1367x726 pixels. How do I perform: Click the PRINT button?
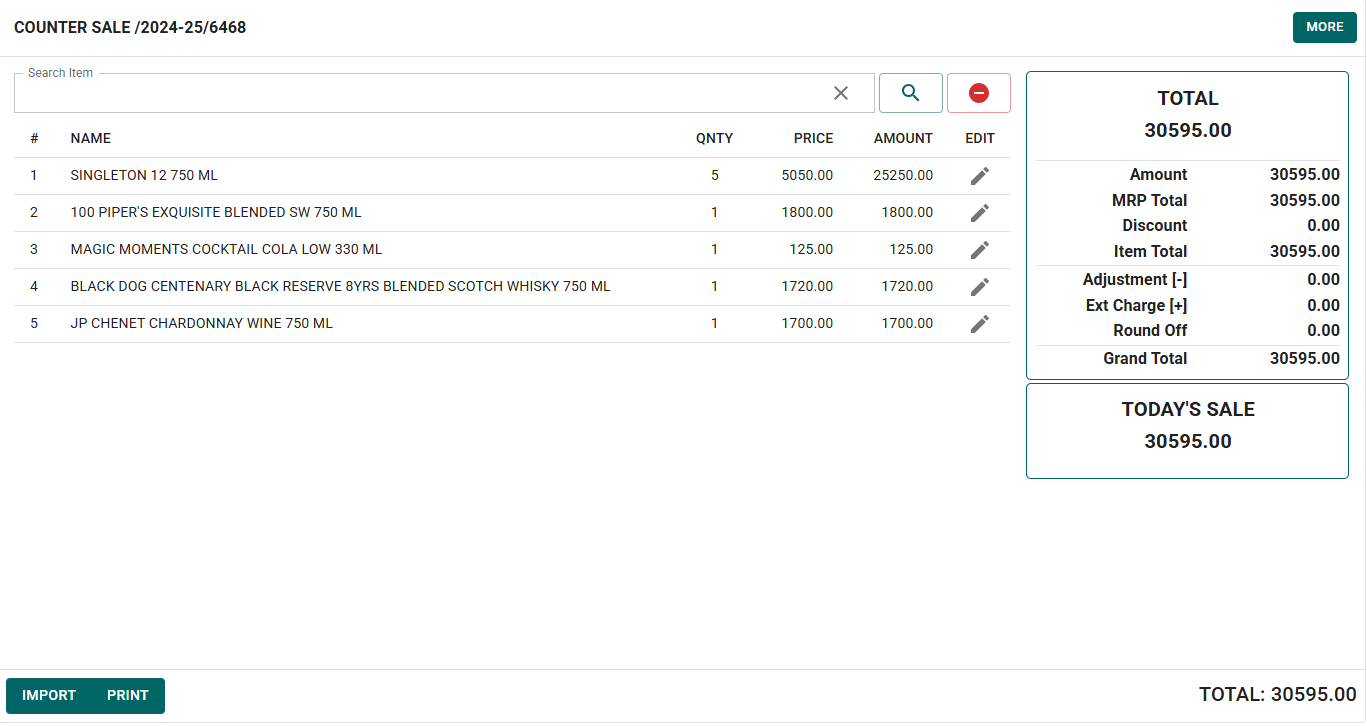click(128, 695)
